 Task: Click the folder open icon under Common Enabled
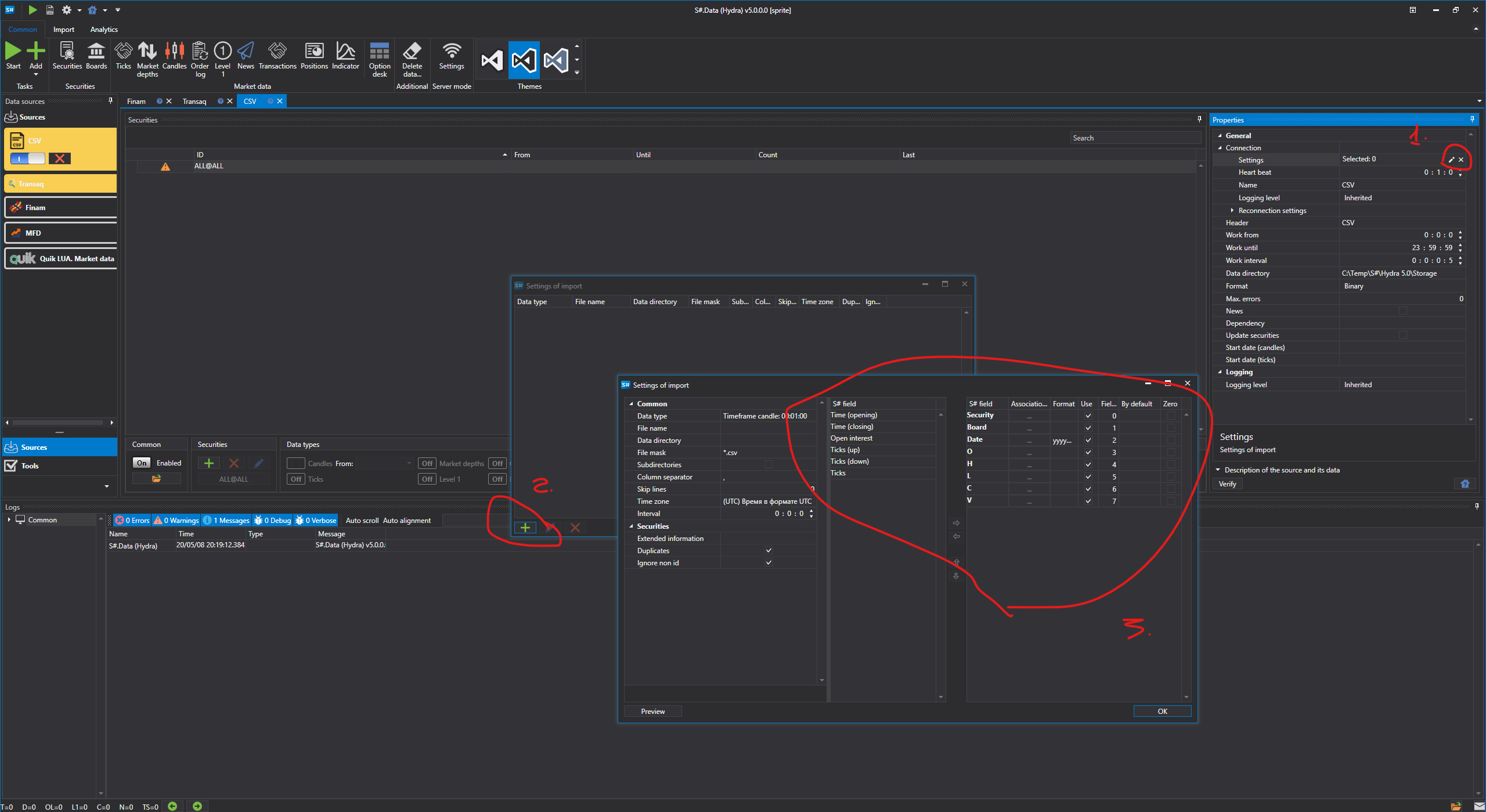coord(156,479)
